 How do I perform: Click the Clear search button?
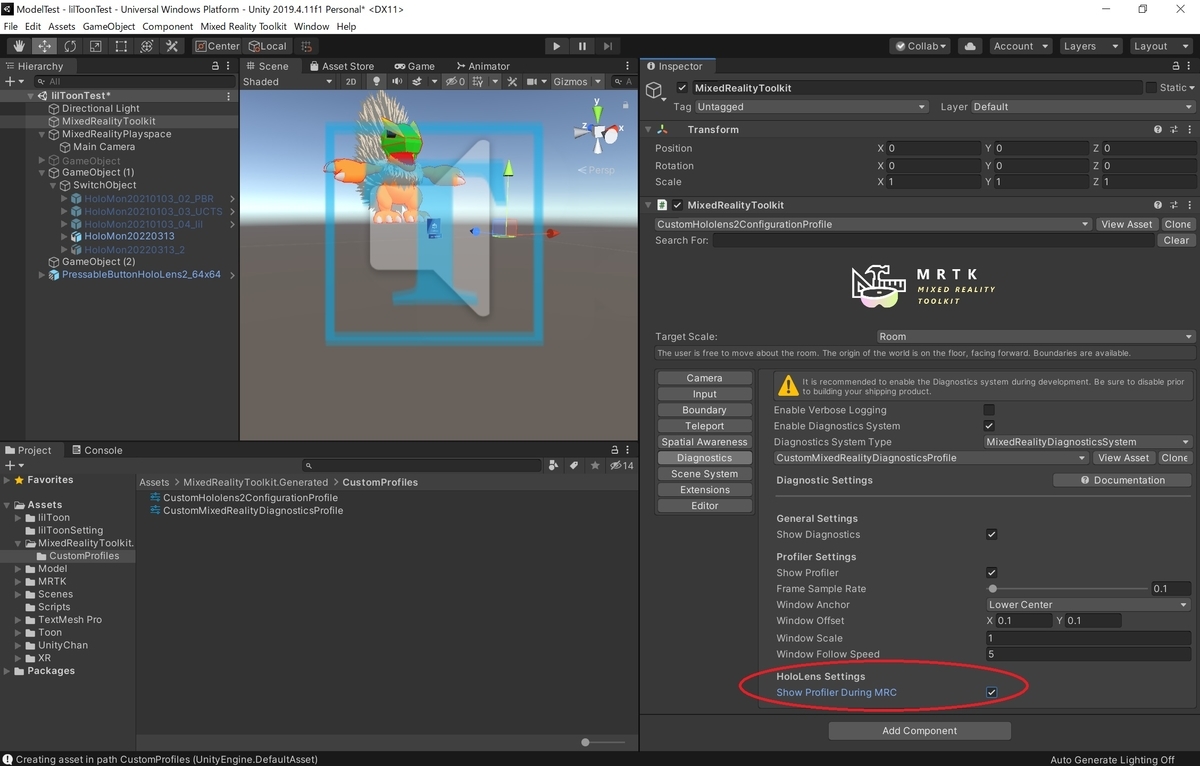point(1176,240)
